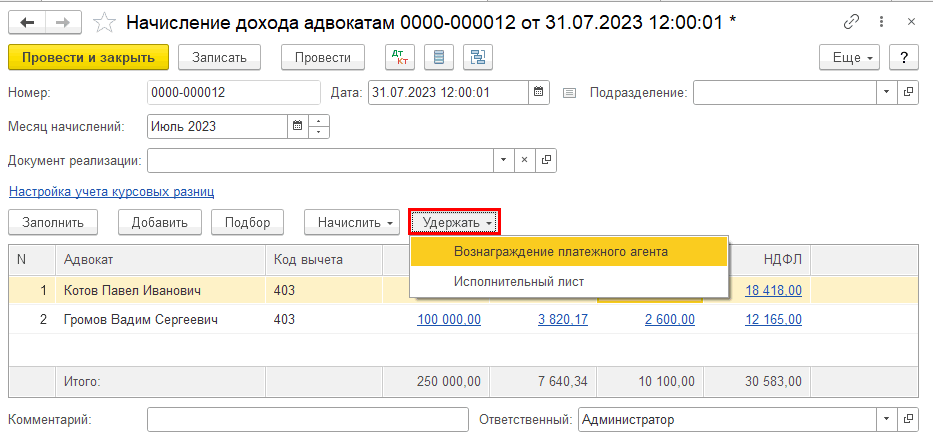Choose Исполнительный лист from the menu
Screen dimensions: 933x441
pos(518,282)
